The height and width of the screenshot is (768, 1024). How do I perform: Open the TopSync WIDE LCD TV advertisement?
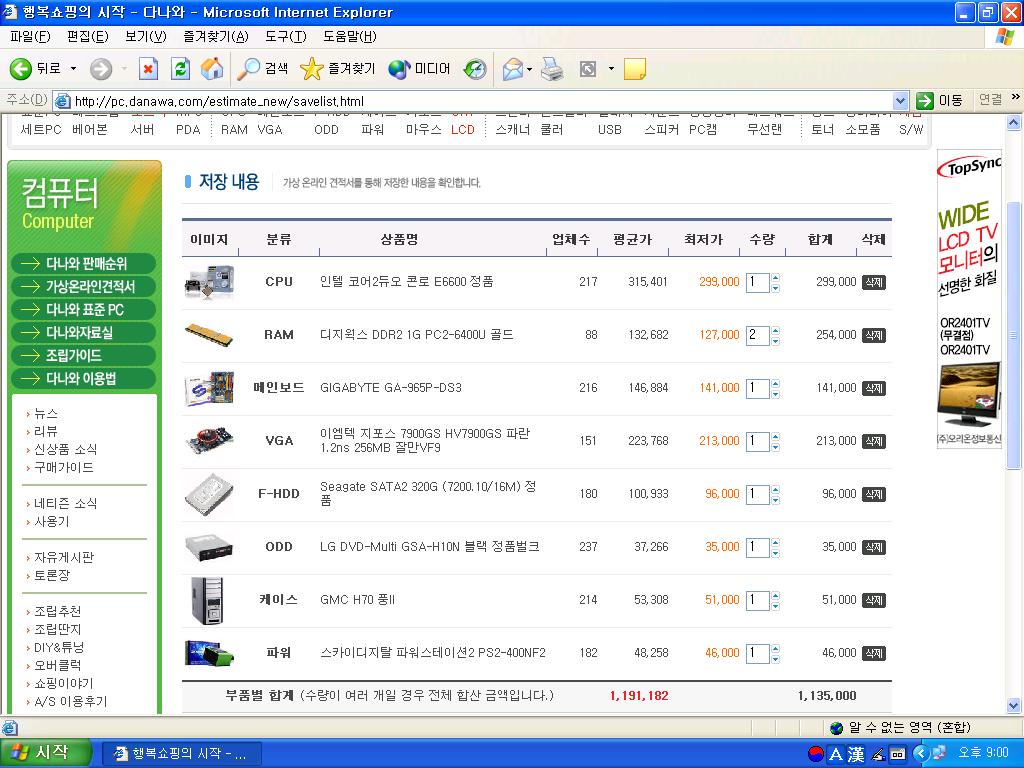tap(969, 299)
